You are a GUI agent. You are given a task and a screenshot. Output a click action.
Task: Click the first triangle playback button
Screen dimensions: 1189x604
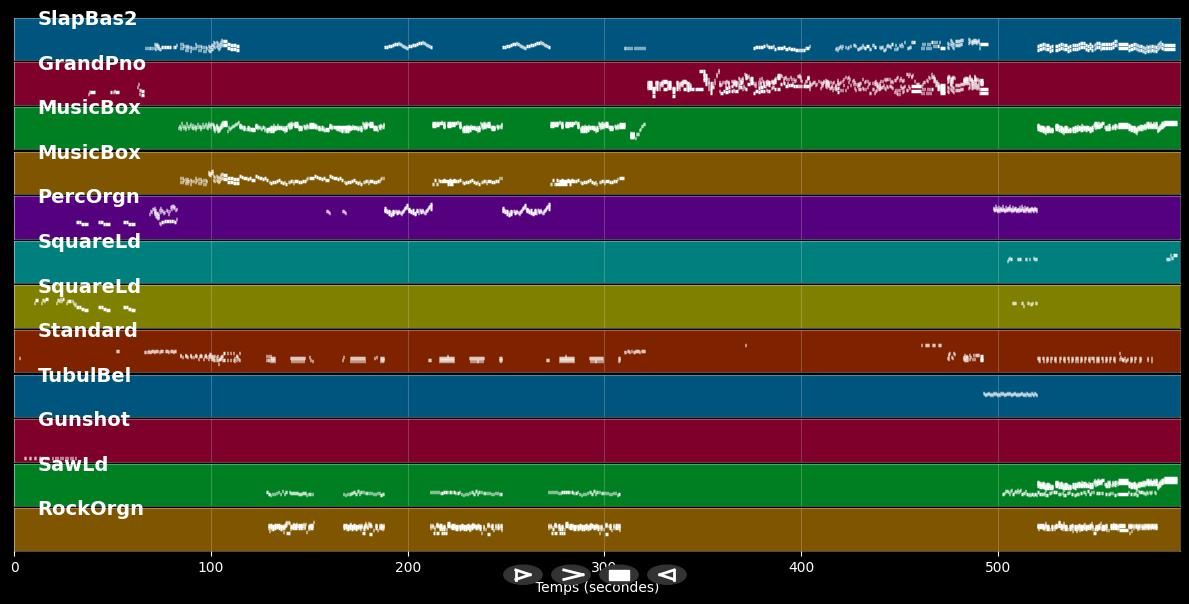[522, 575]
